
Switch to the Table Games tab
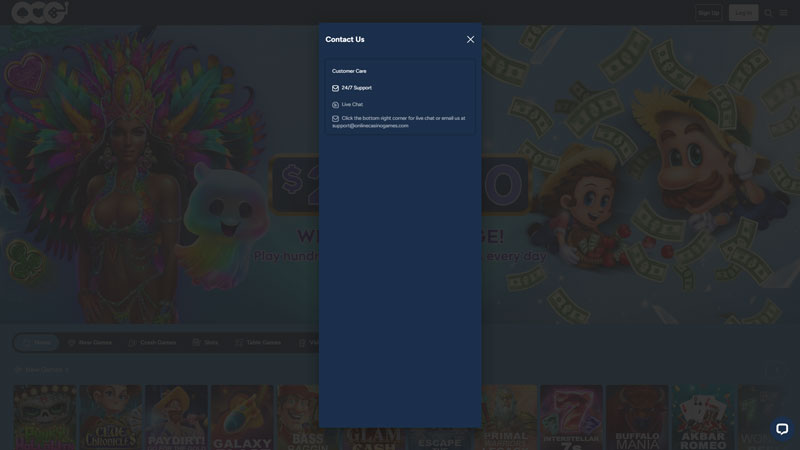[258, 342]
